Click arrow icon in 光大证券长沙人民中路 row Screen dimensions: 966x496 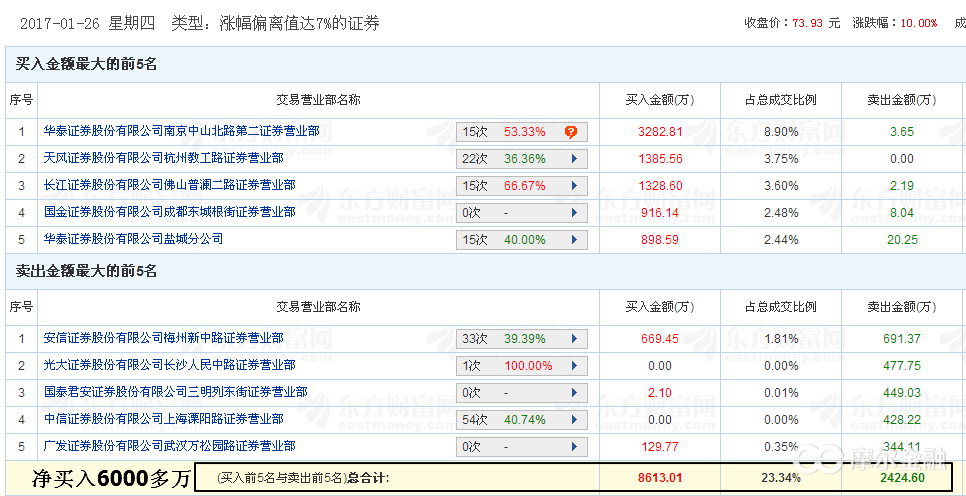coord(574,366)
